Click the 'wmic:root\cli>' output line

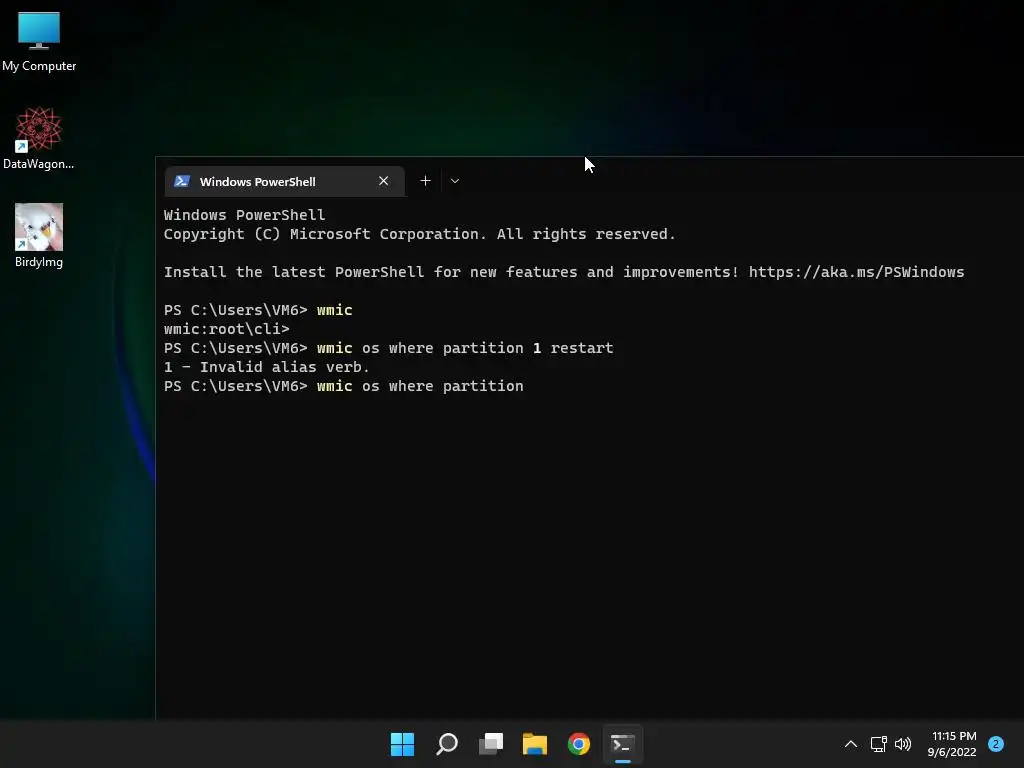pos(227,328)
